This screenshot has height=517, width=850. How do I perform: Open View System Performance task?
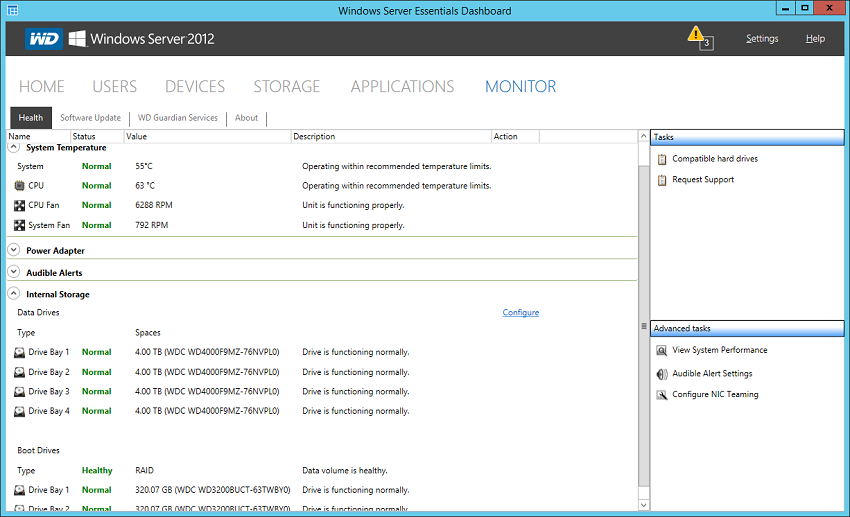pyautogui.click(x=720, y=350)
